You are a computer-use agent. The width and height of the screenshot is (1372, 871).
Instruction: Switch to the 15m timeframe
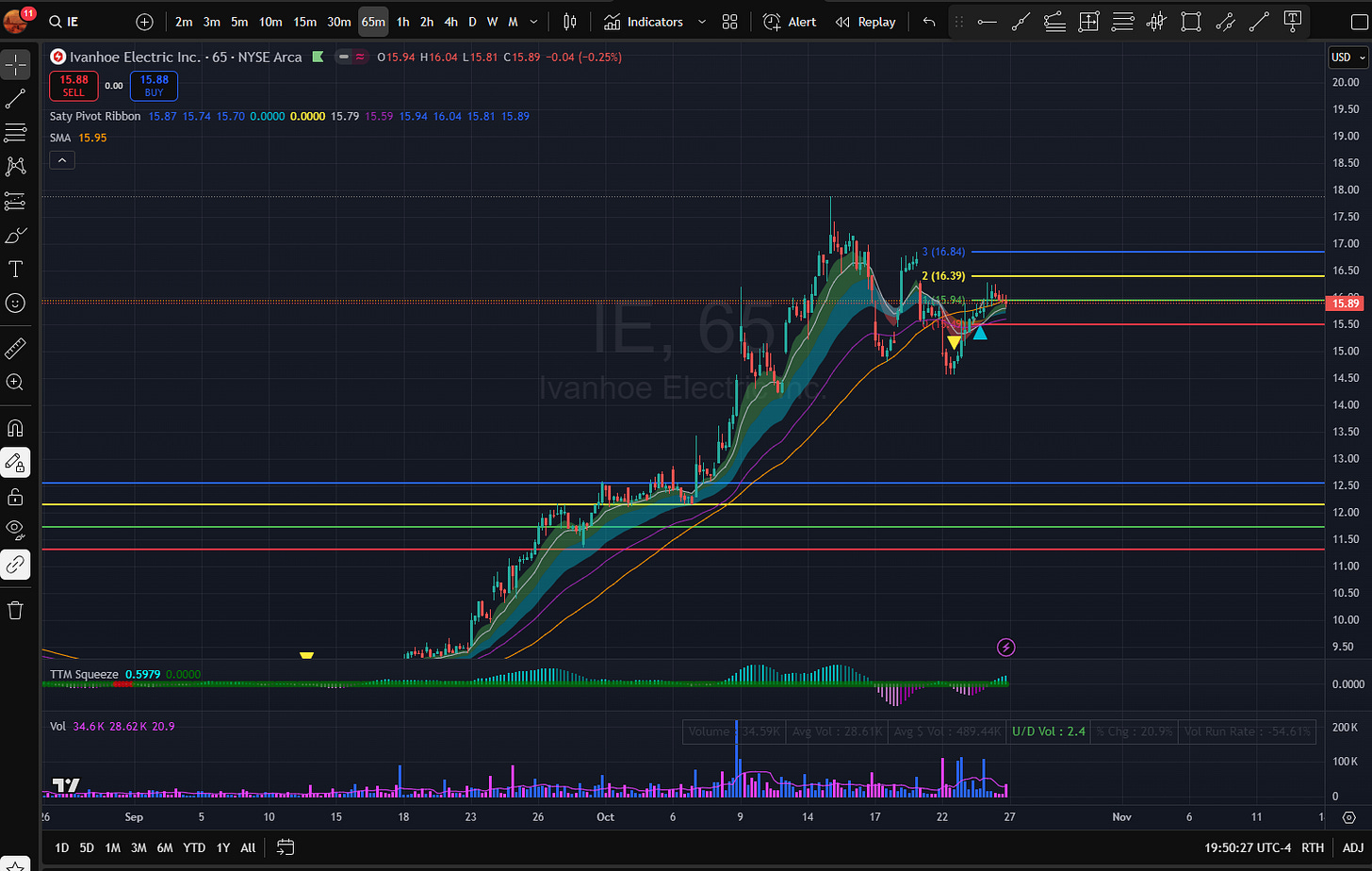pos(304,22)
